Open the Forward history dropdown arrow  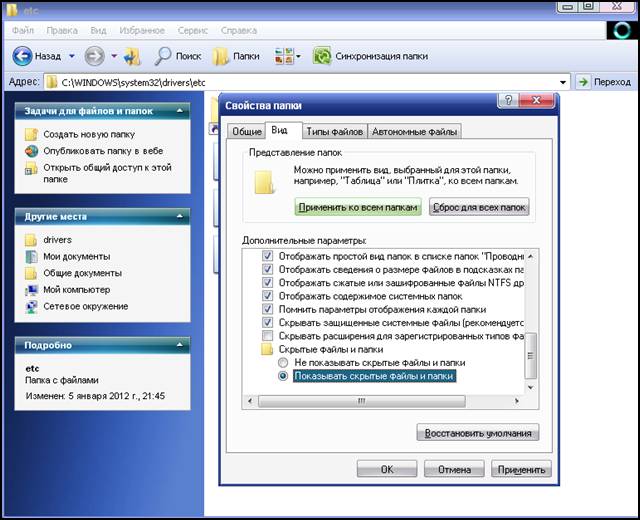tap(114, 56)
